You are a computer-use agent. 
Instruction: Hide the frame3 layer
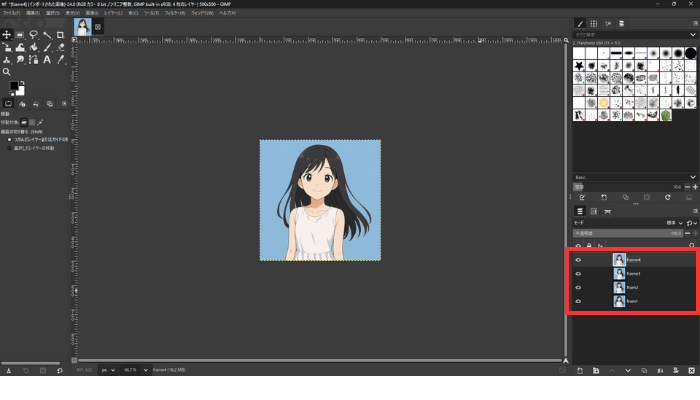pyautogui.click(x=578, y=274)
